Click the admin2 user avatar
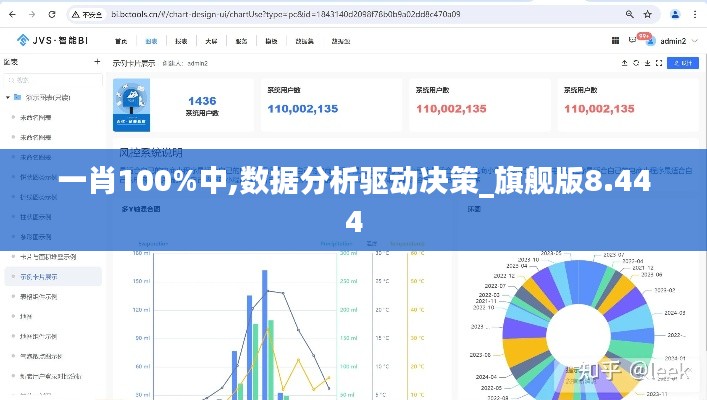The height and width of the screenshot is (400, 707). click(x=651, y=41)
